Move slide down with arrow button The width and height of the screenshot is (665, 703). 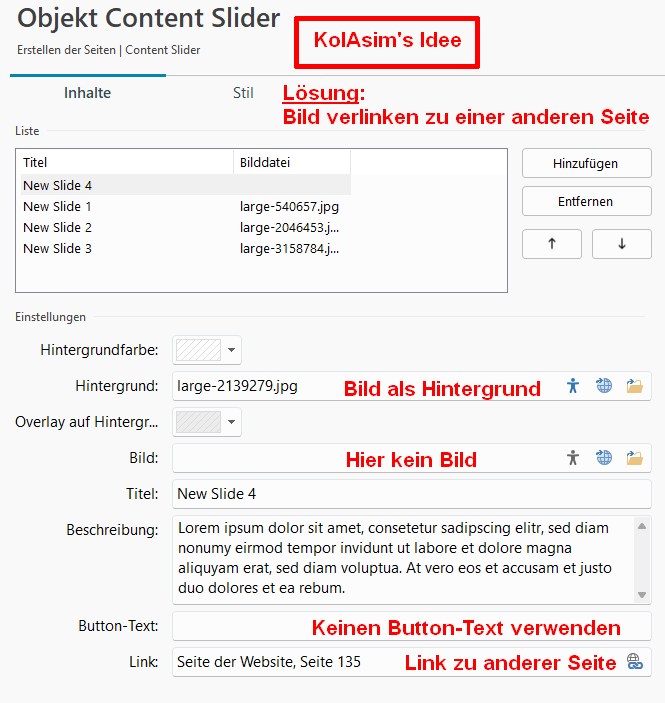[622, 244]
